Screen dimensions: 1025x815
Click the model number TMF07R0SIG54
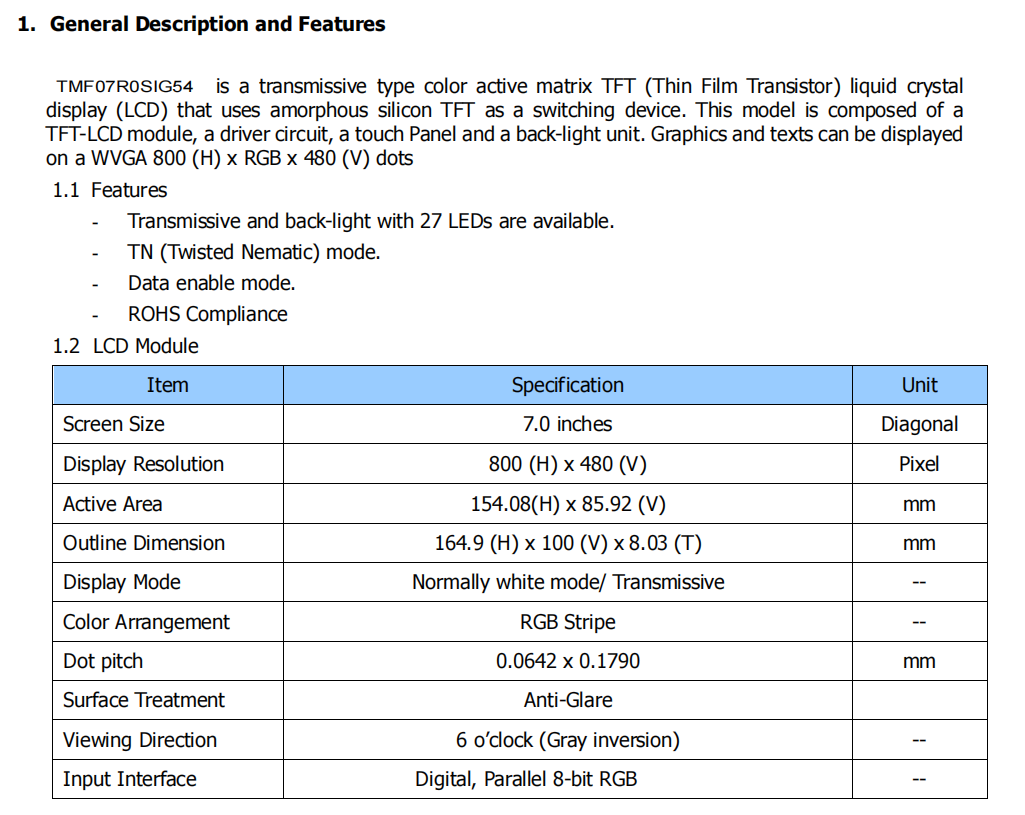[125, 86]
